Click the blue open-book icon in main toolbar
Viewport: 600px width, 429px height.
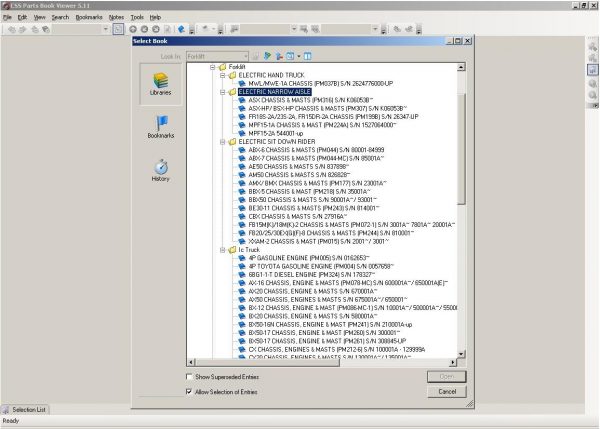coord(181,29)
